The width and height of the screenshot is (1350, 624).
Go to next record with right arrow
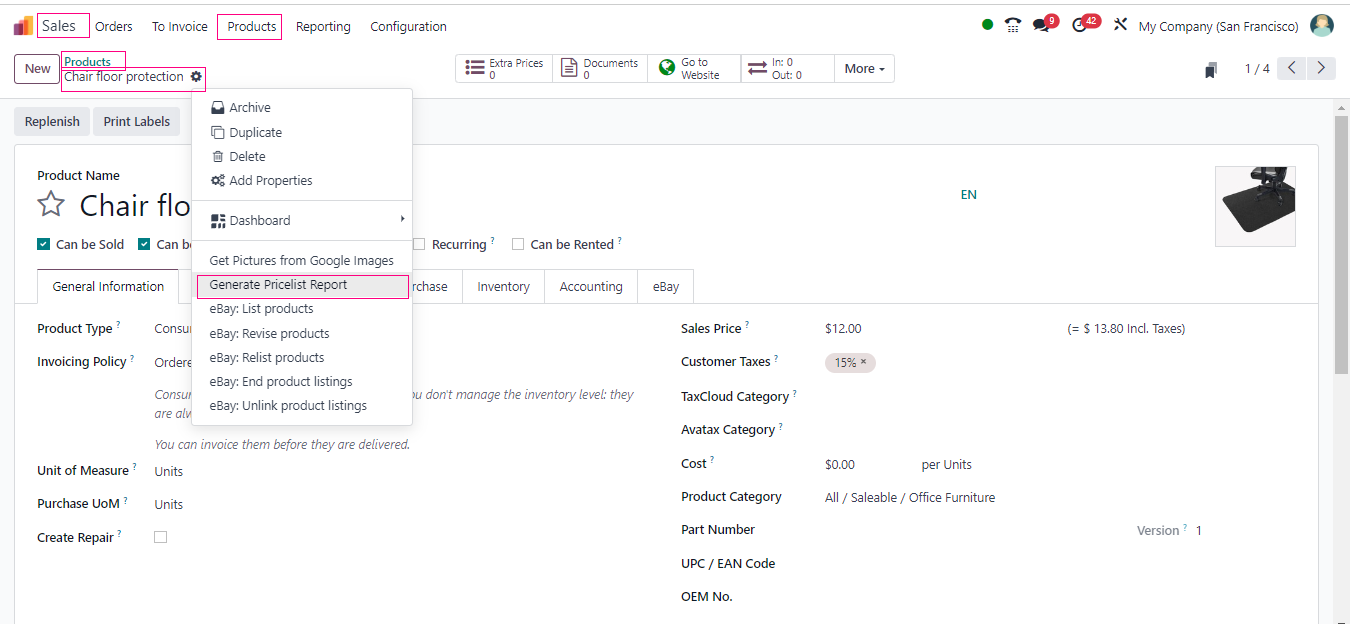1321,68
